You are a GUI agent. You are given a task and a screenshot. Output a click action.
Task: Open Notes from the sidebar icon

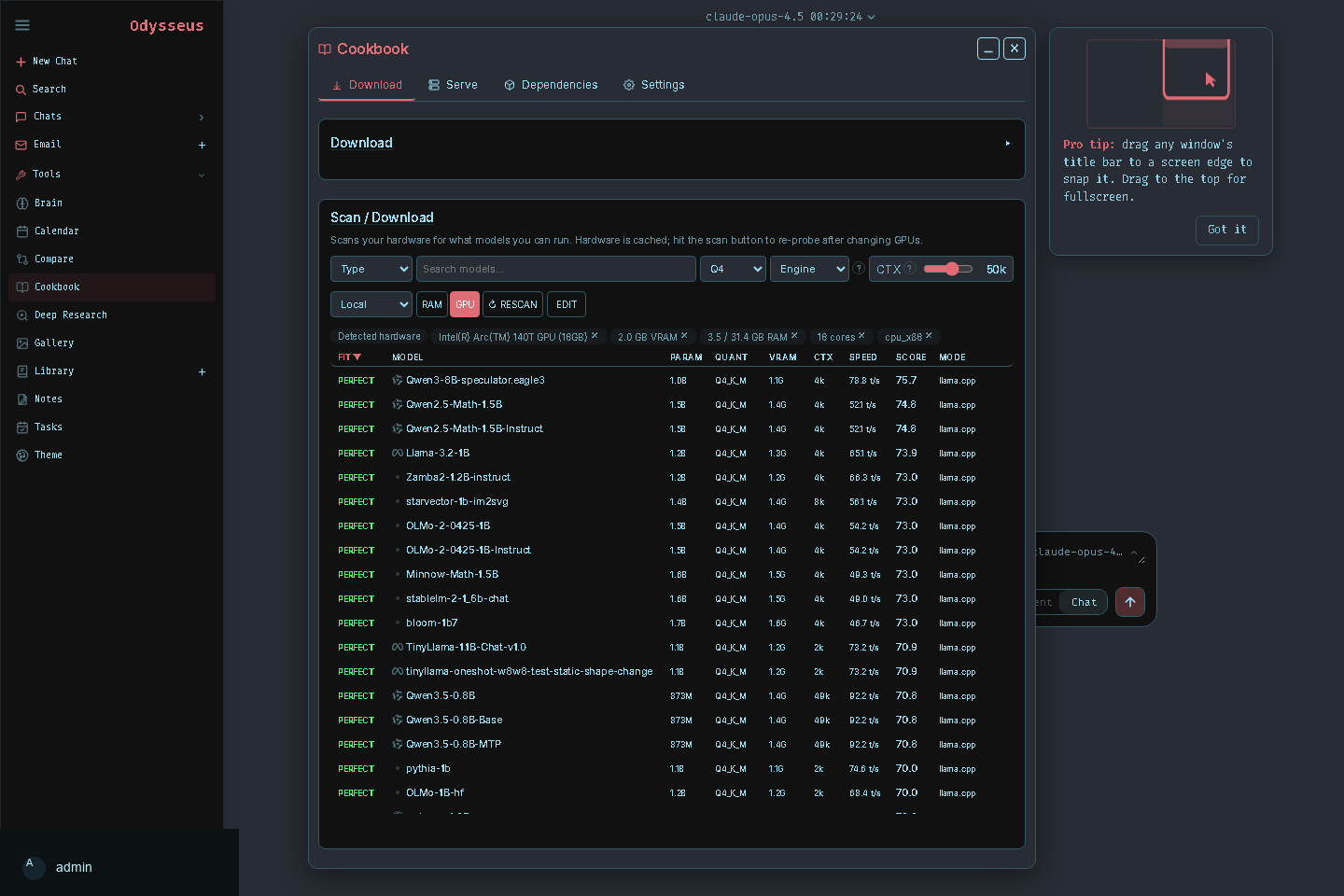22,399
